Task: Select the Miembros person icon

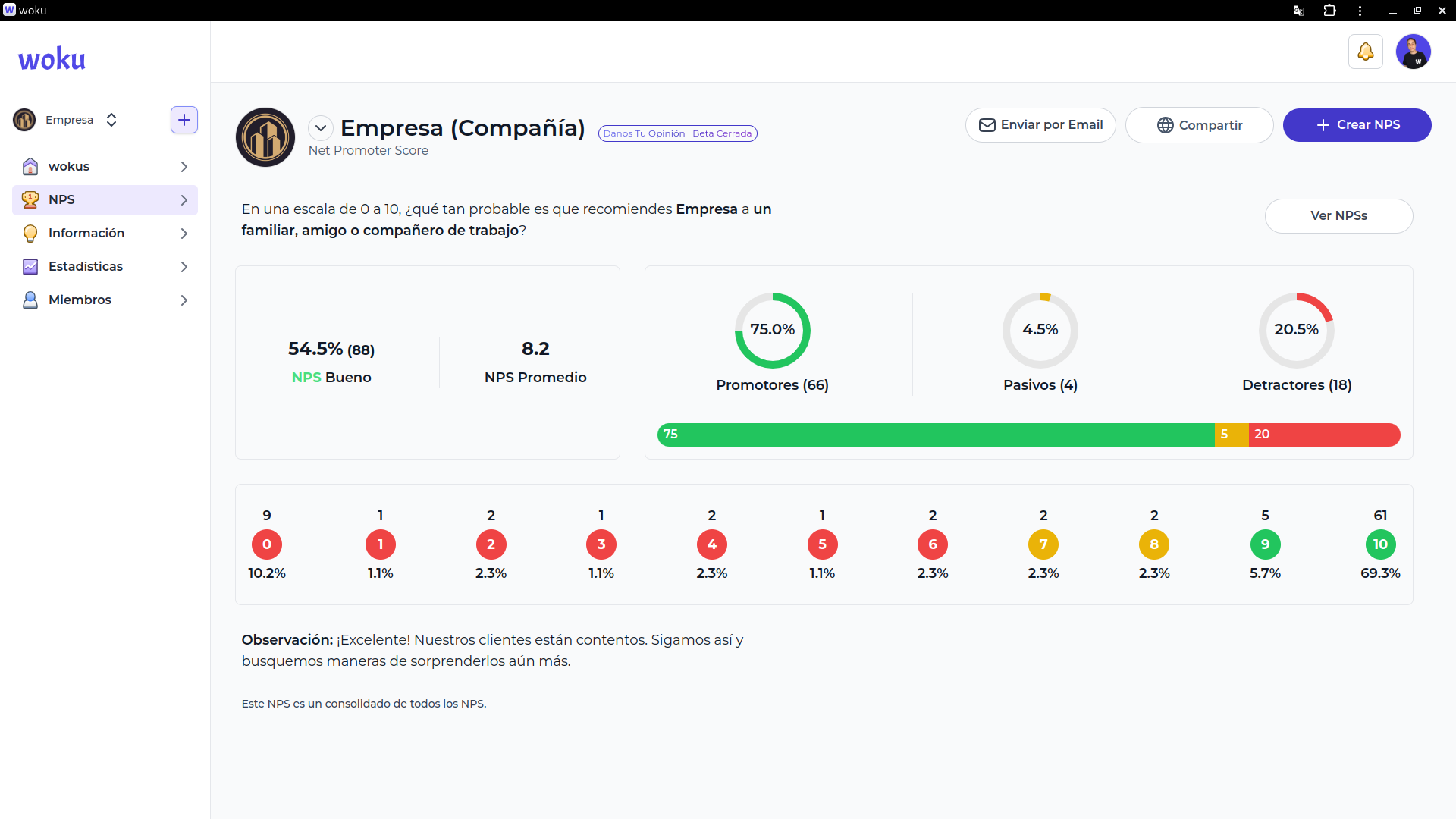Action: 30,300
